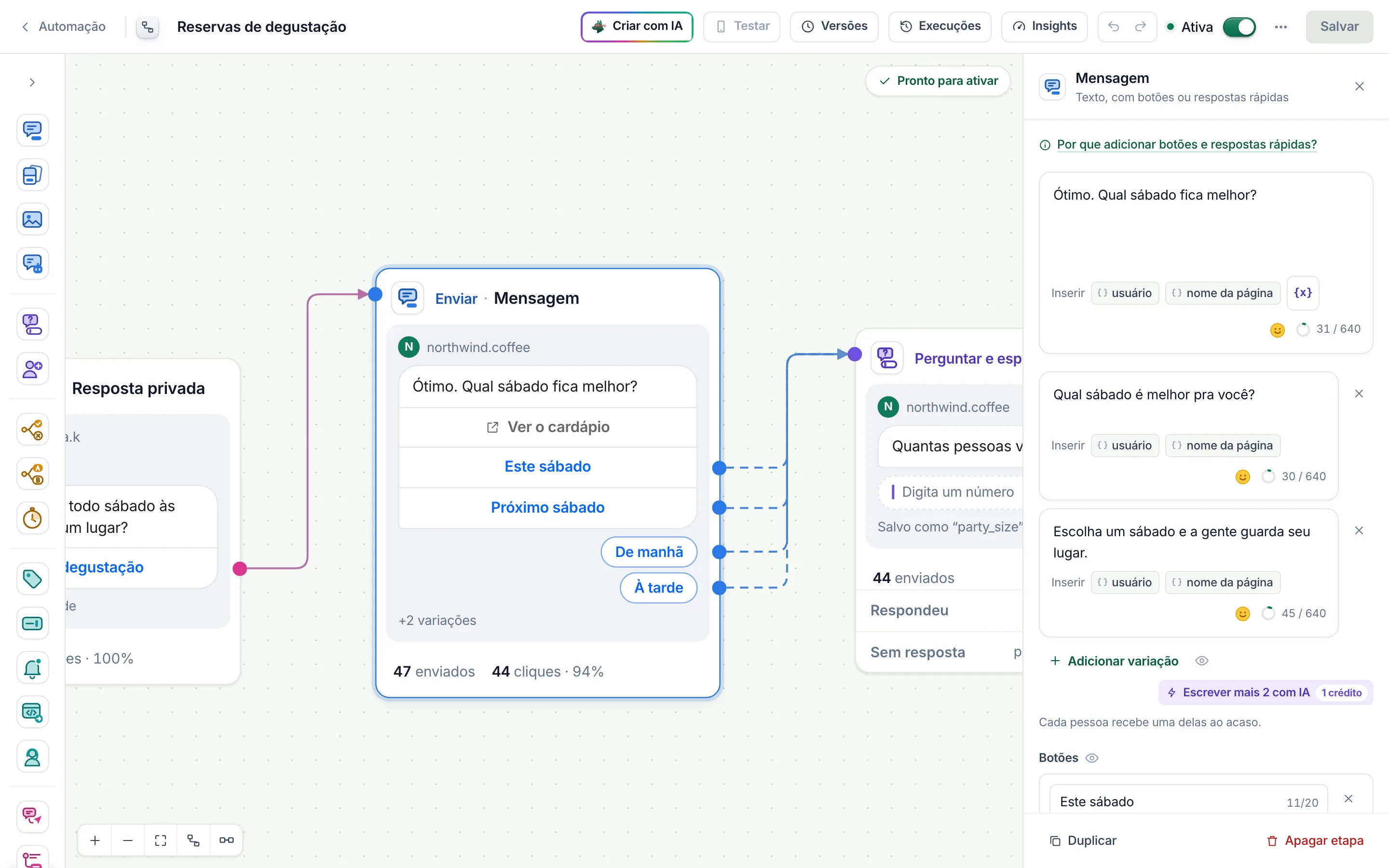Close the Mensagem side panel
1389x868 pixels.
click(x=1359, y=87)
